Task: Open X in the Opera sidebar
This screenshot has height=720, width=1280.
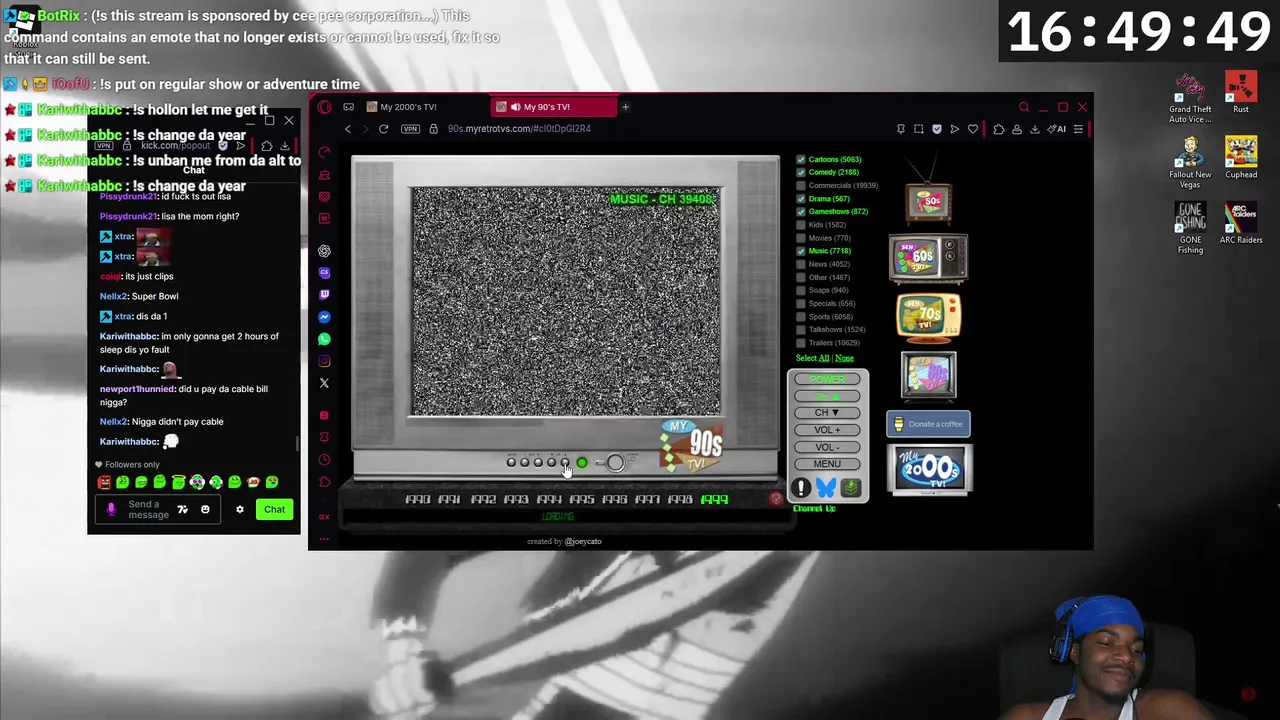Action: pos(324,383)
